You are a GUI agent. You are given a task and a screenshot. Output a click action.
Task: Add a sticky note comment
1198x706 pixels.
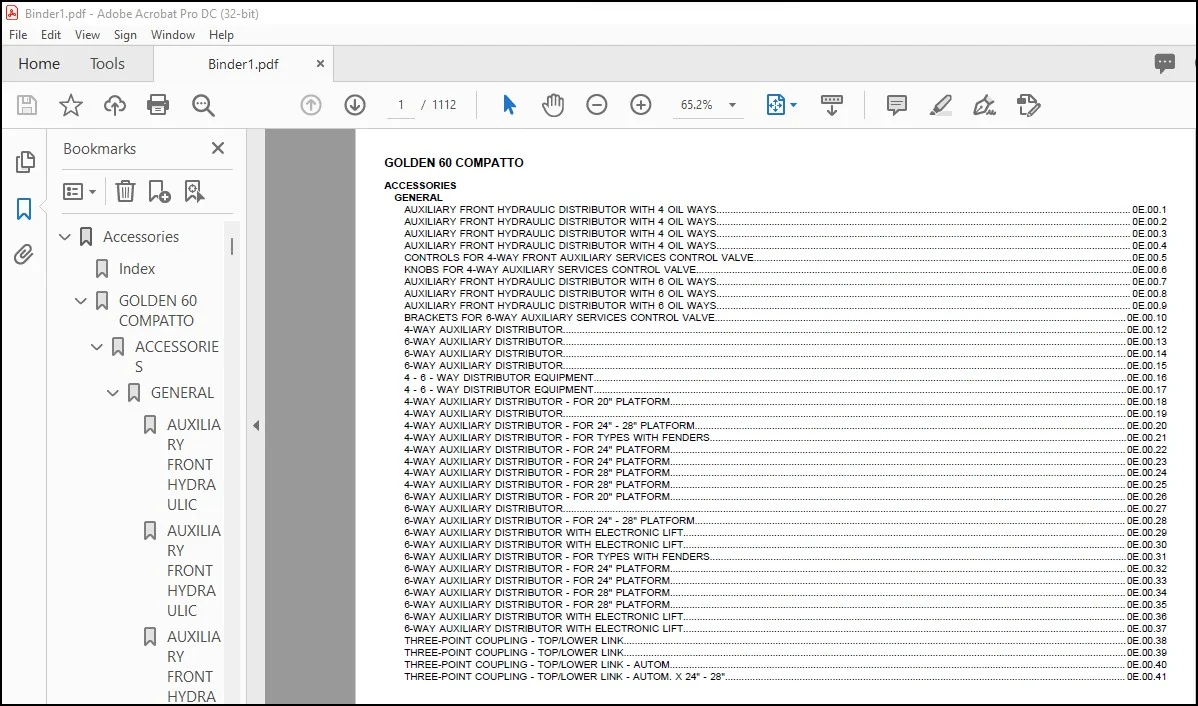click(897, 105)
